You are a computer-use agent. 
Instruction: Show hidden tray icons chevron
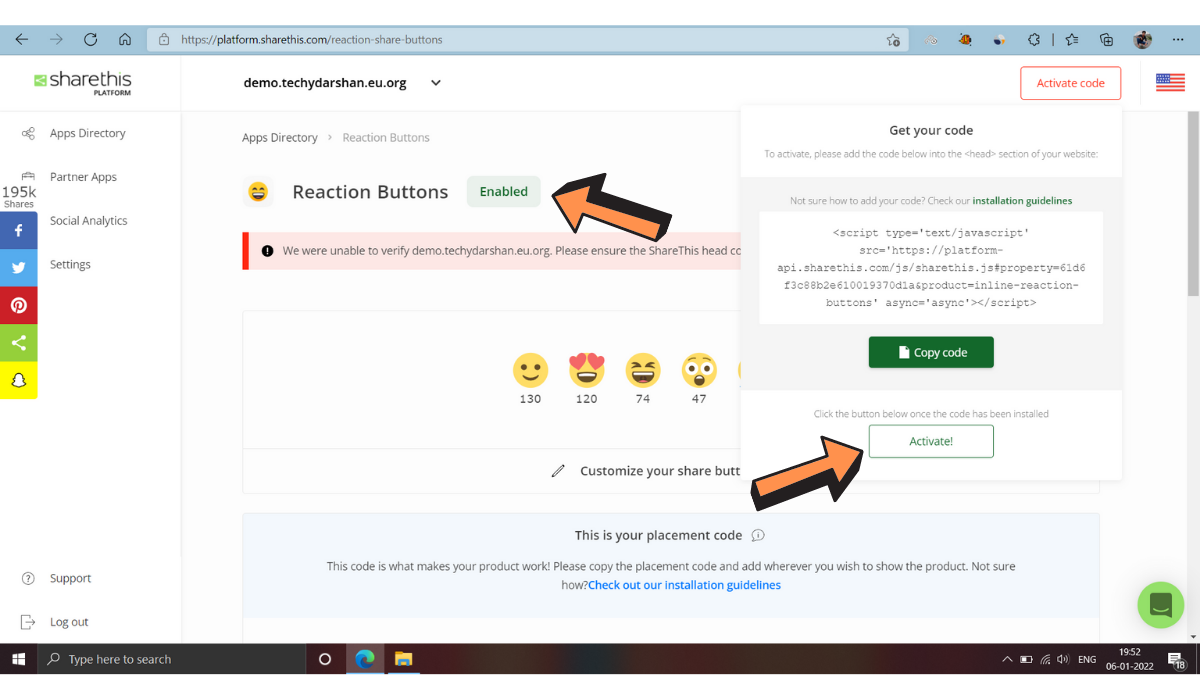click(x=1006, y=659)
